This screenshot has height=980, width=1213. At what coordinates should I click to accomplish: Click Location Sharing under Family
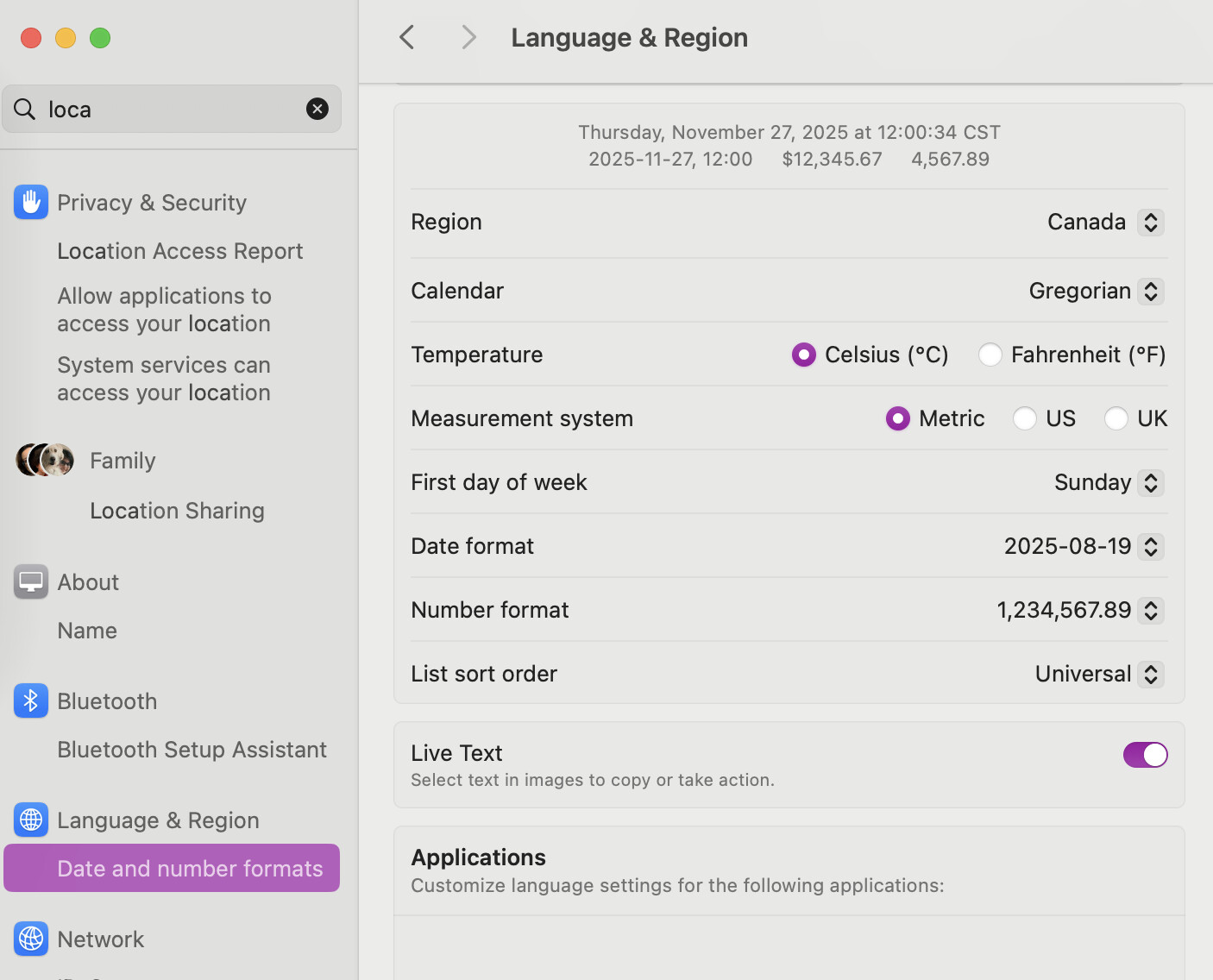pos(177,511)
